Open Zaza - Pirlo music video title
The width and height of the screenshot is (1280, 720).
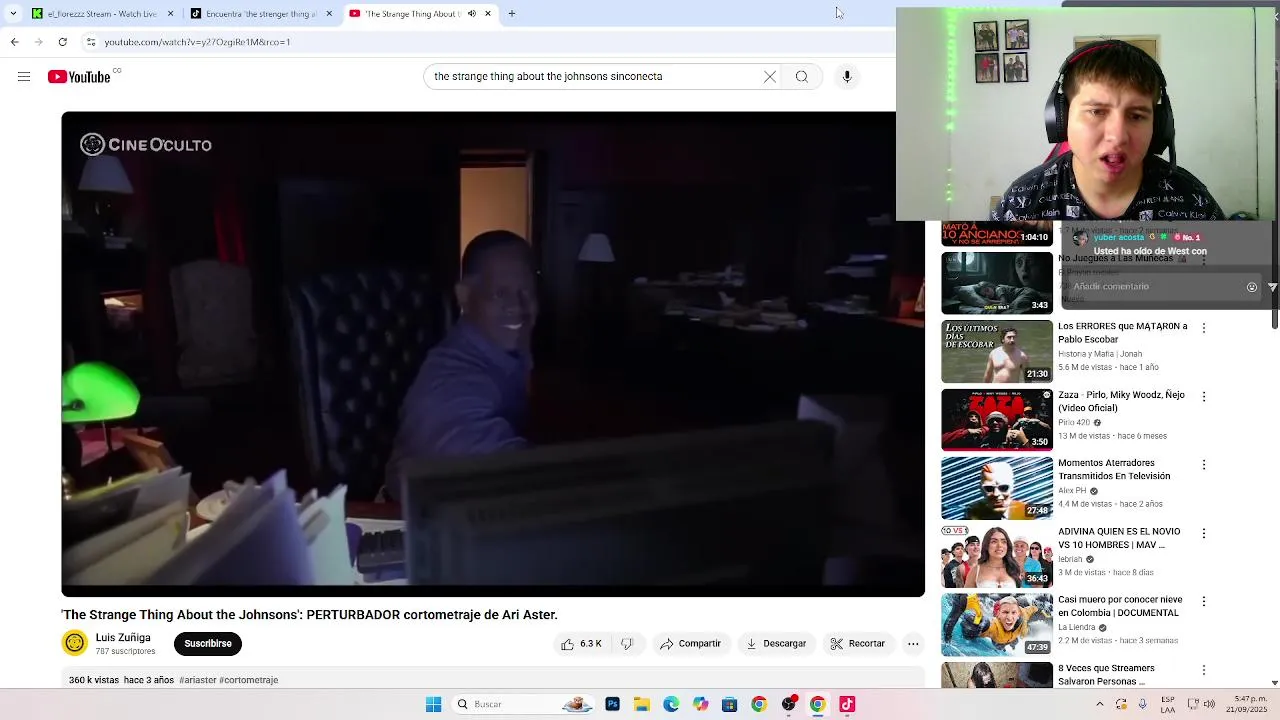[x=1121, y=401]
